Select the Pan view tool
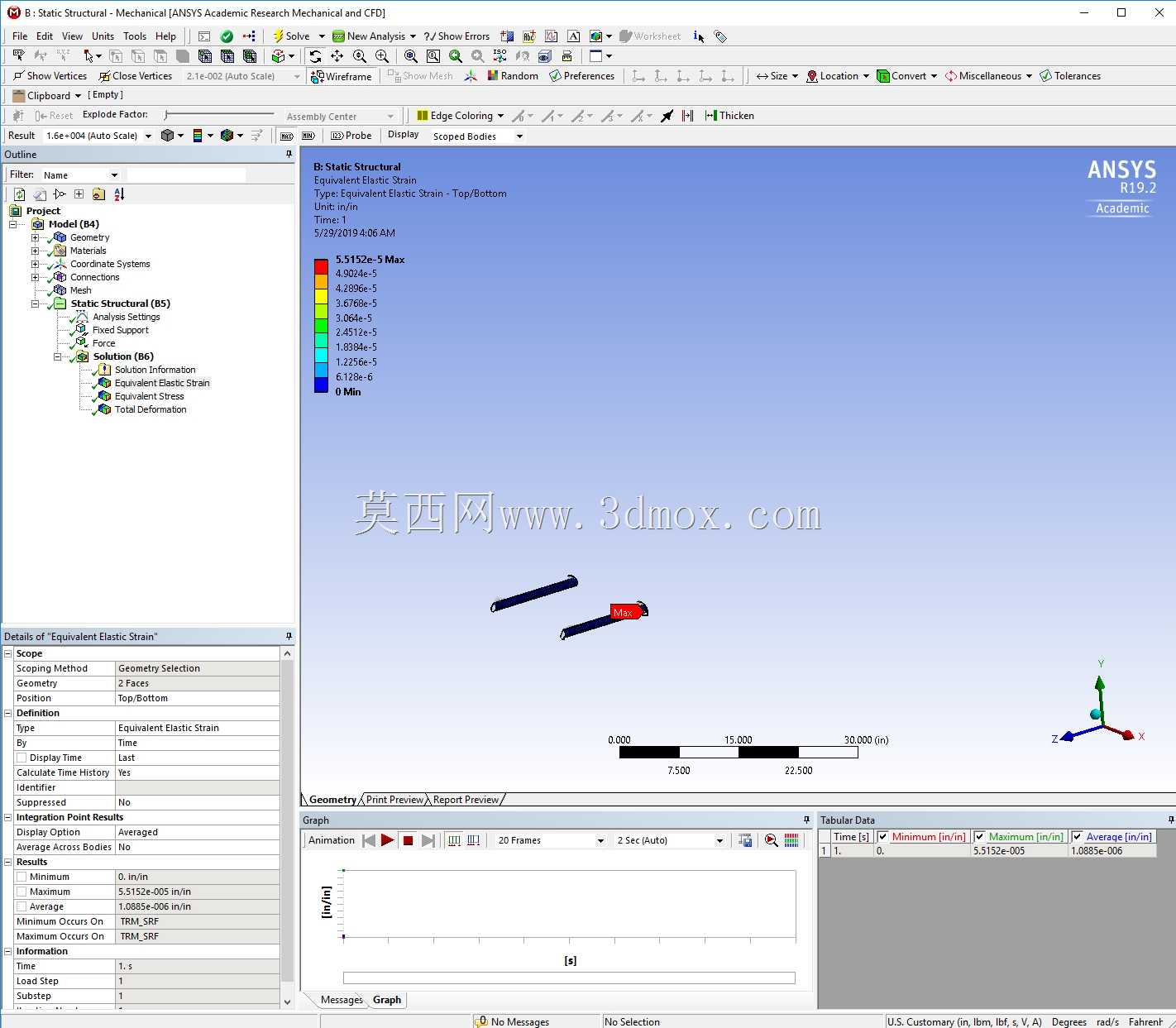Image resolution: width=1176 pixels, height=1028 pixels. click(337, 56)
